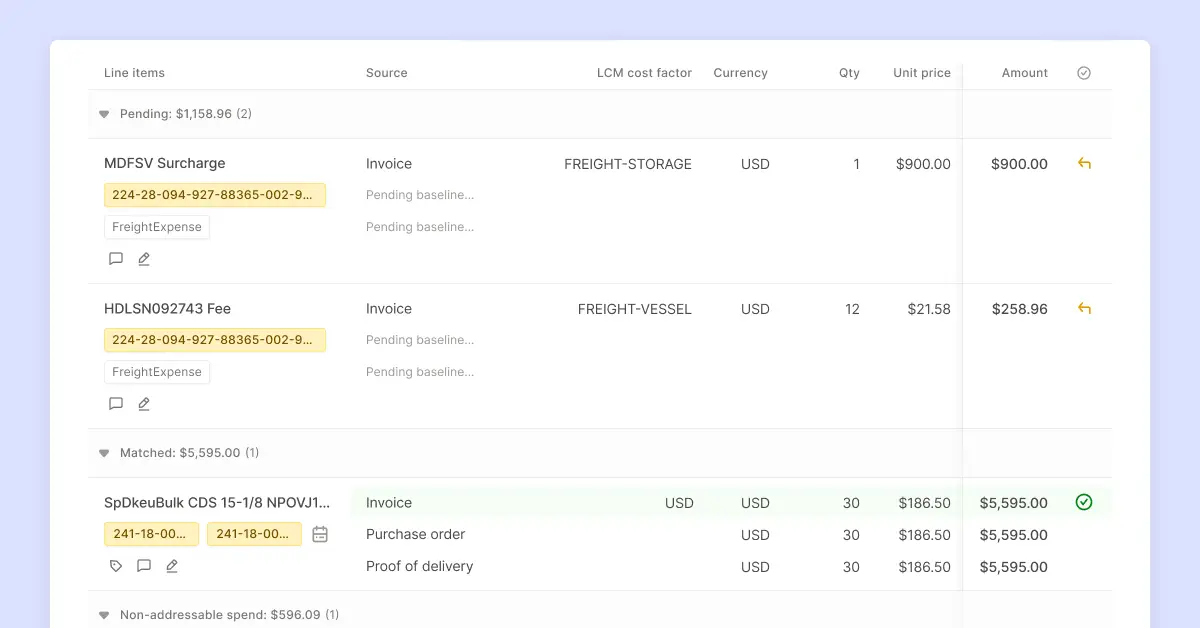Click yellow 224-28-094 tag under MDFSV Surcharge
Screen dimensions: 1200x628
tap(215, 195)
